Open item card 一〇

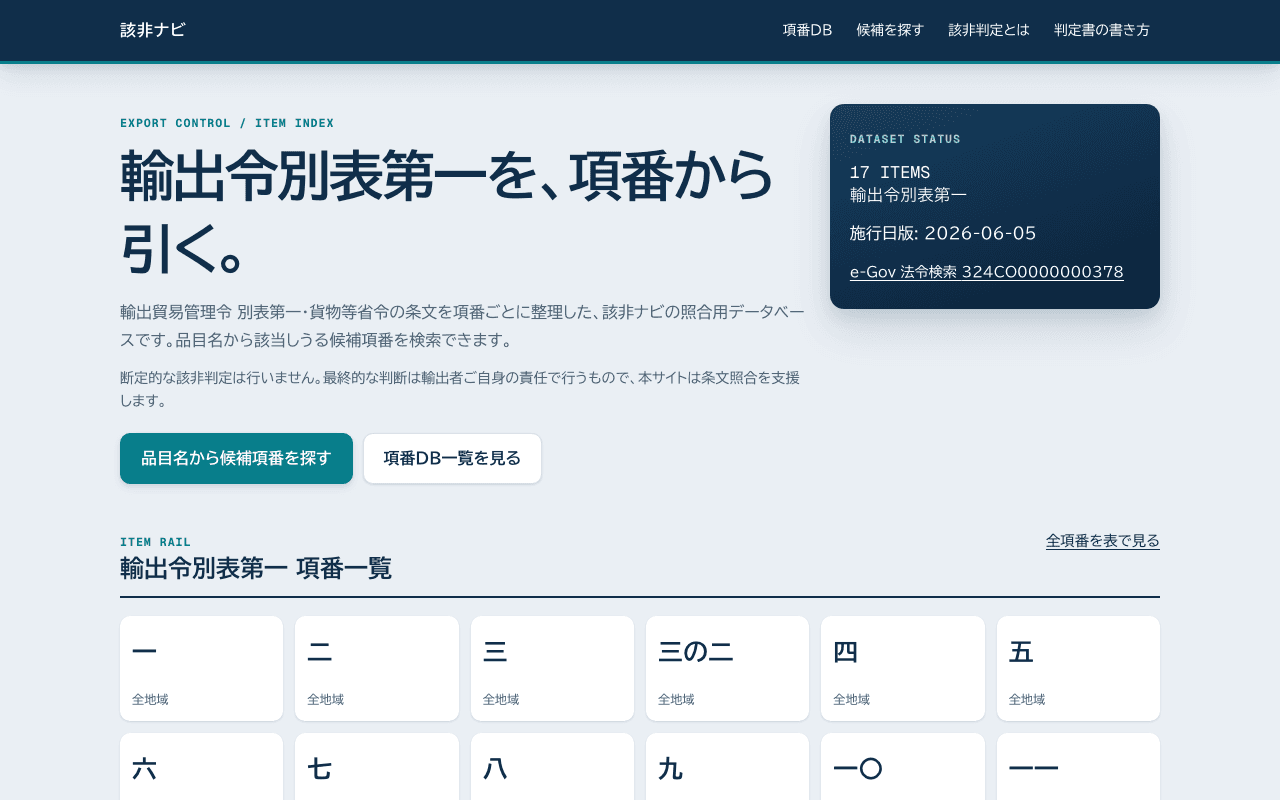click(x=903, y=767)
